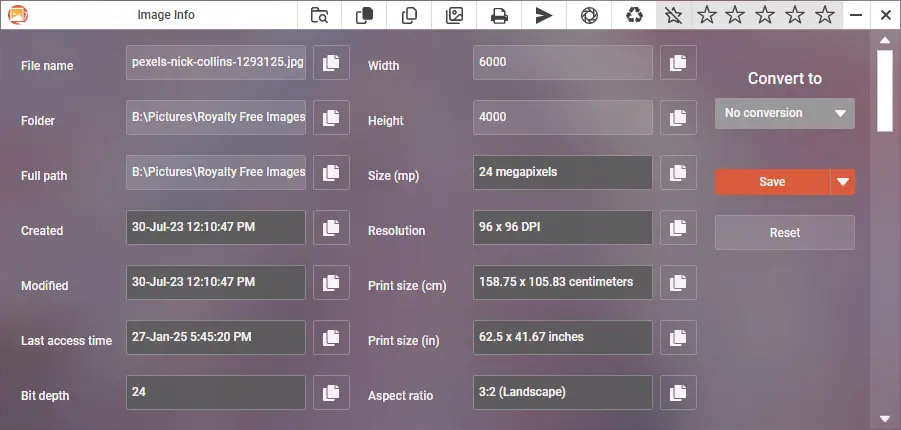This screenshot has width=901, height=430.
Task: Set rating to one star
Action: click(x=706, y=15)
